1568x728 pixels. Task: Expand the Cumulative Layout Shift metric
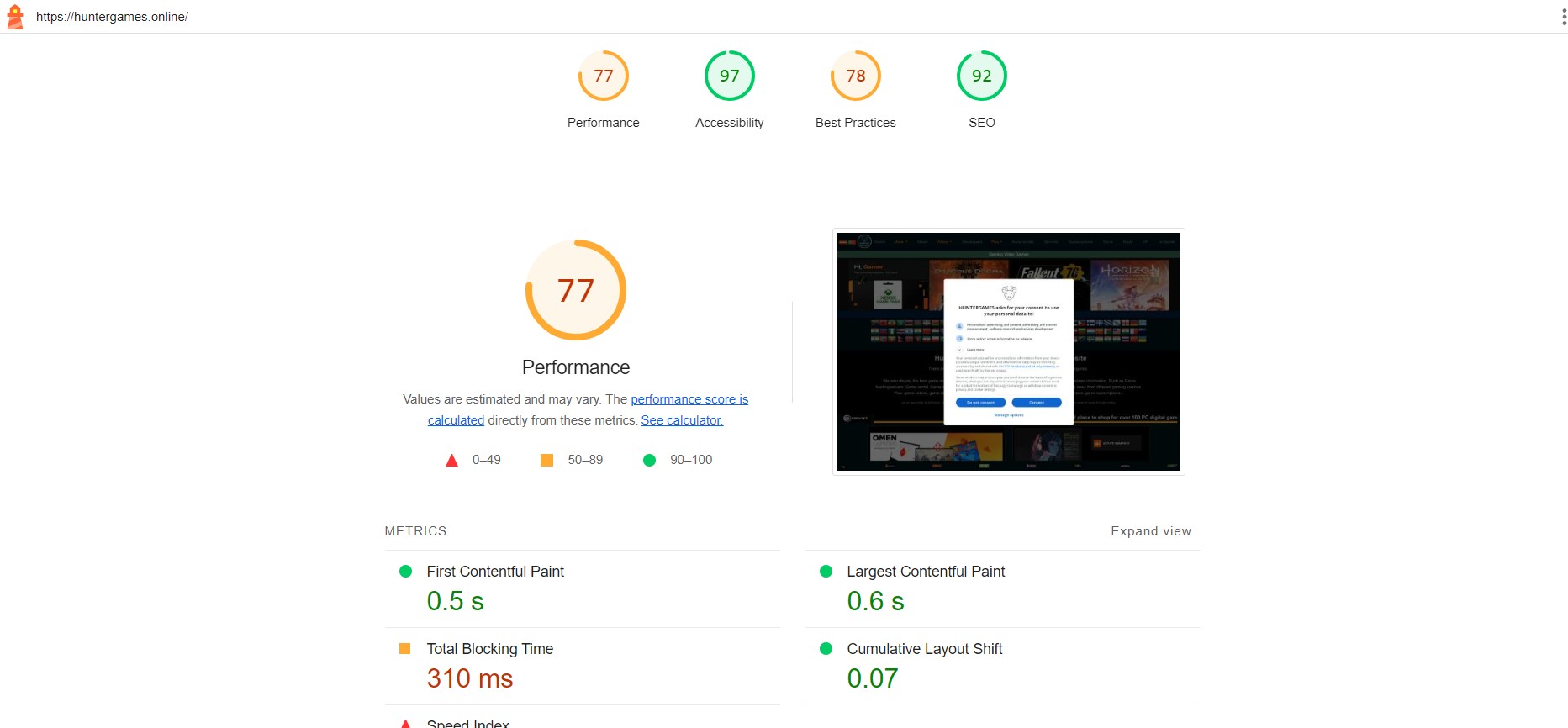(x=924, y=649)
